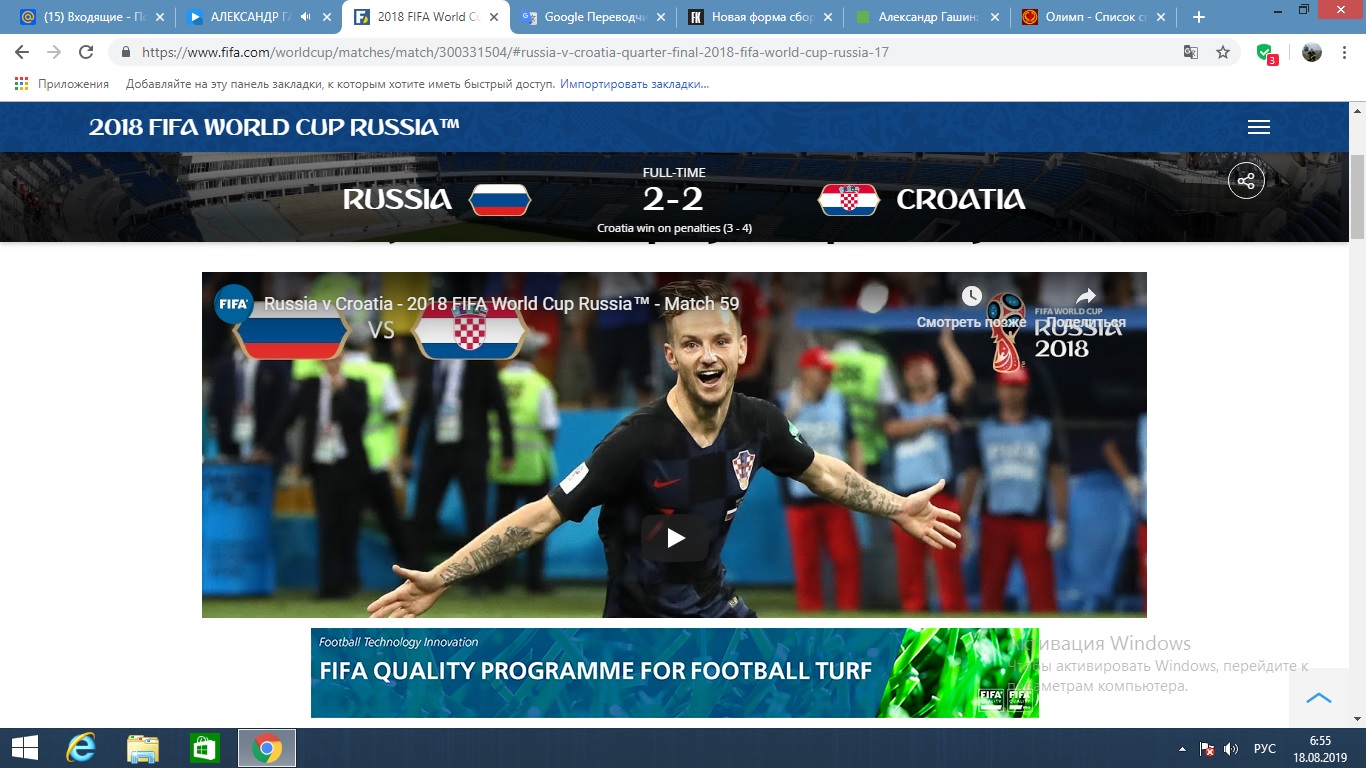The image size is (1366, 768).
Task: Switch to the Входящие mail tab
Action: (90, 17)
